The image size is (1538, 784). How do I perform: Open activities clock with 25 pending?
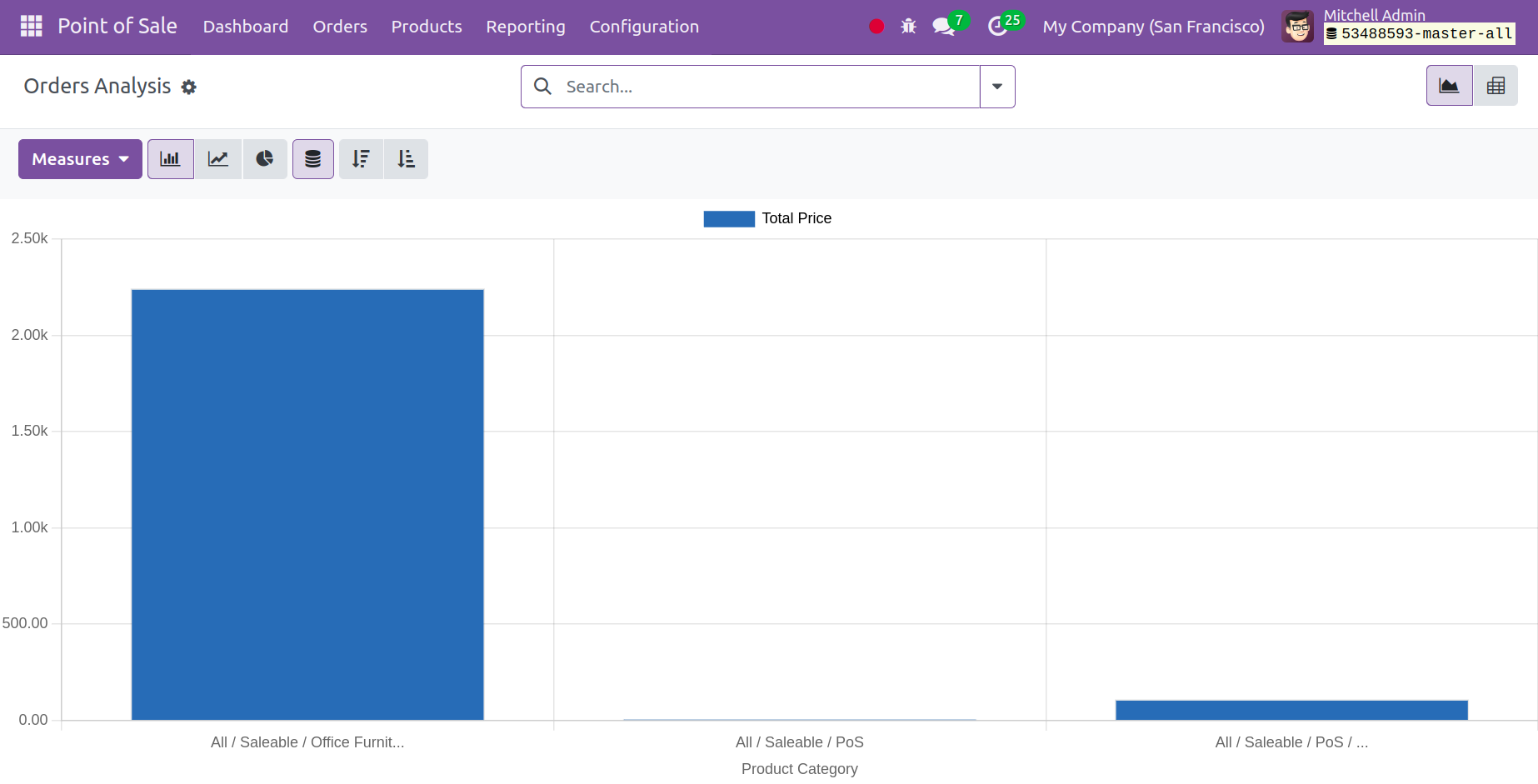point(997,27)
